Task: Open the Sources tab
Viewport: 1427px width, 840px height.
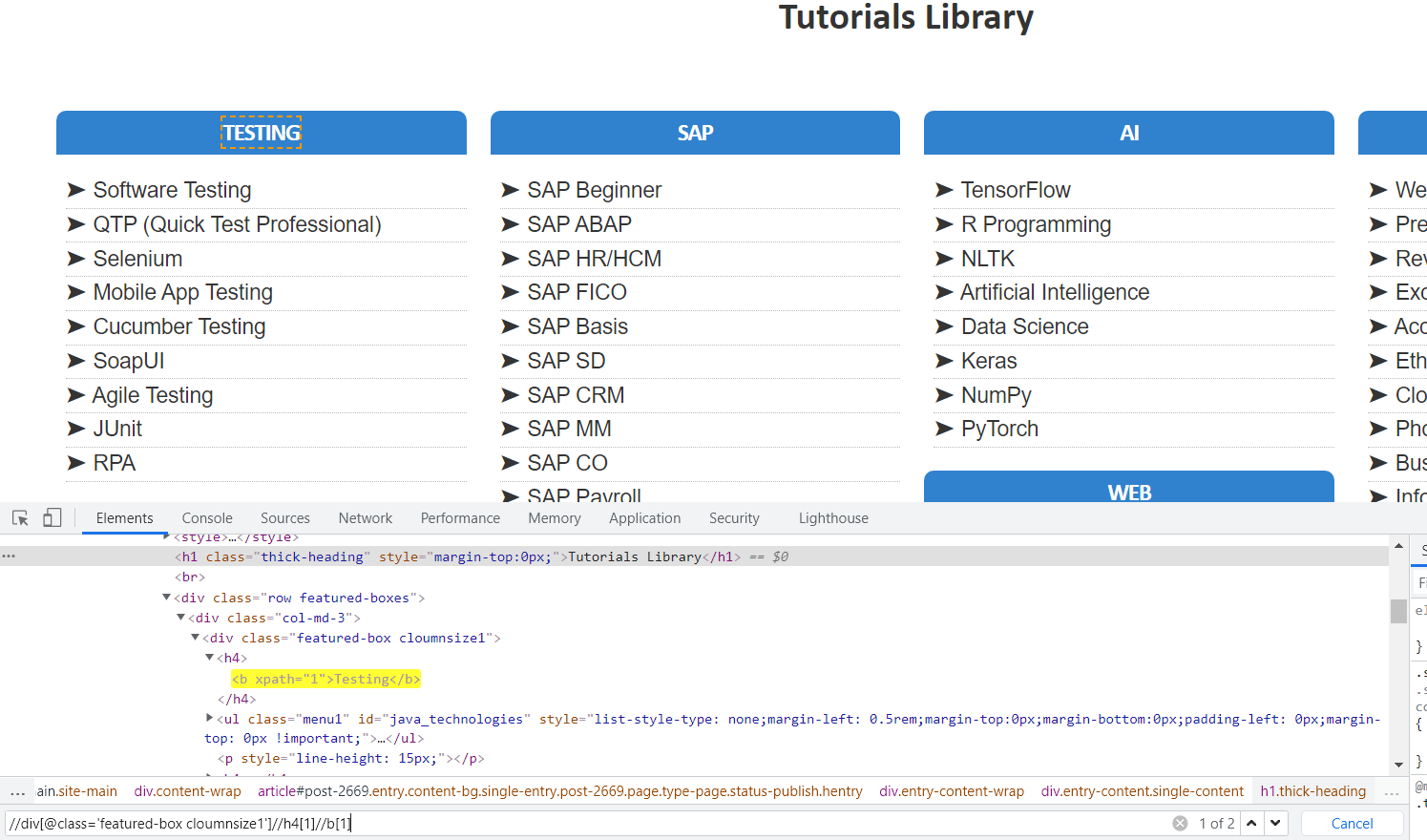Action: (285, 518)
